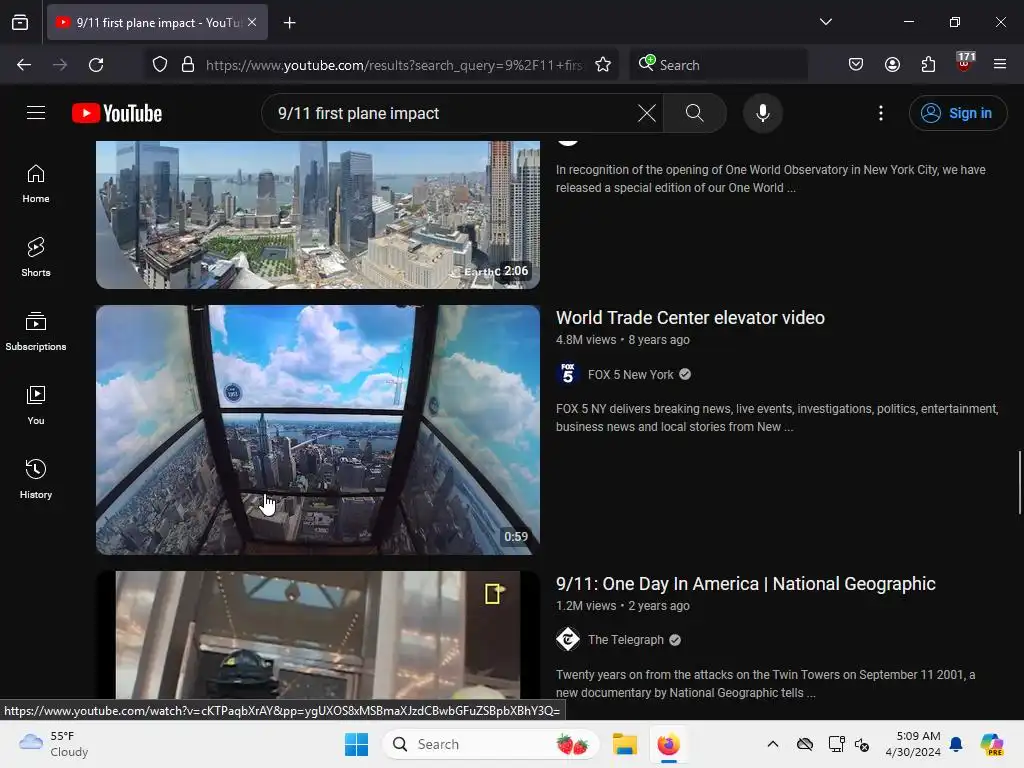Go to Home in the sidebar
This screenshot has height=768, width=1024.
(x=36, y=184)
